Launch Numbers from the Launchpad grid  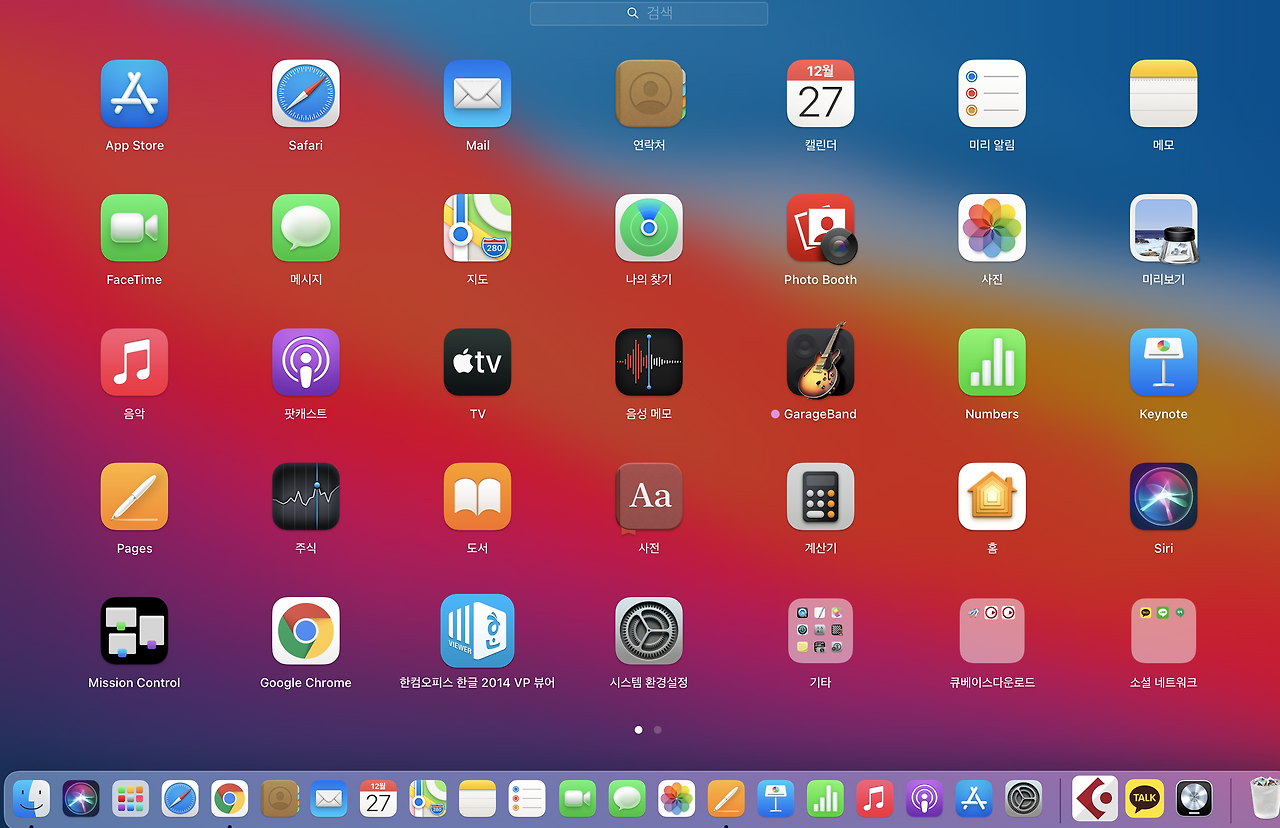pos(992,362)
